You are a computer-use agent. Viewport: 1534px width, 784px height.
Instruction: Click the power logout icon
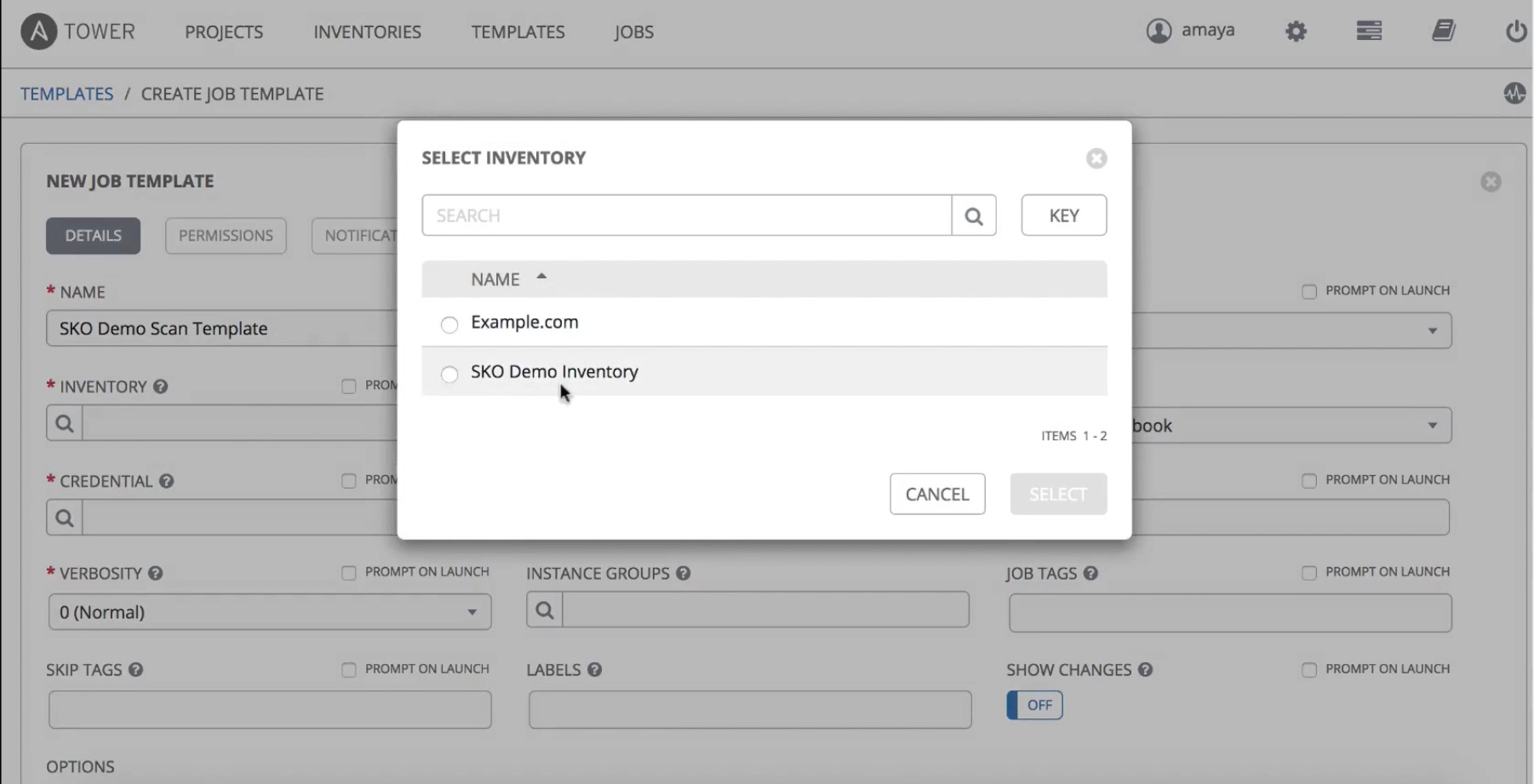click(x=1515, y=31)
